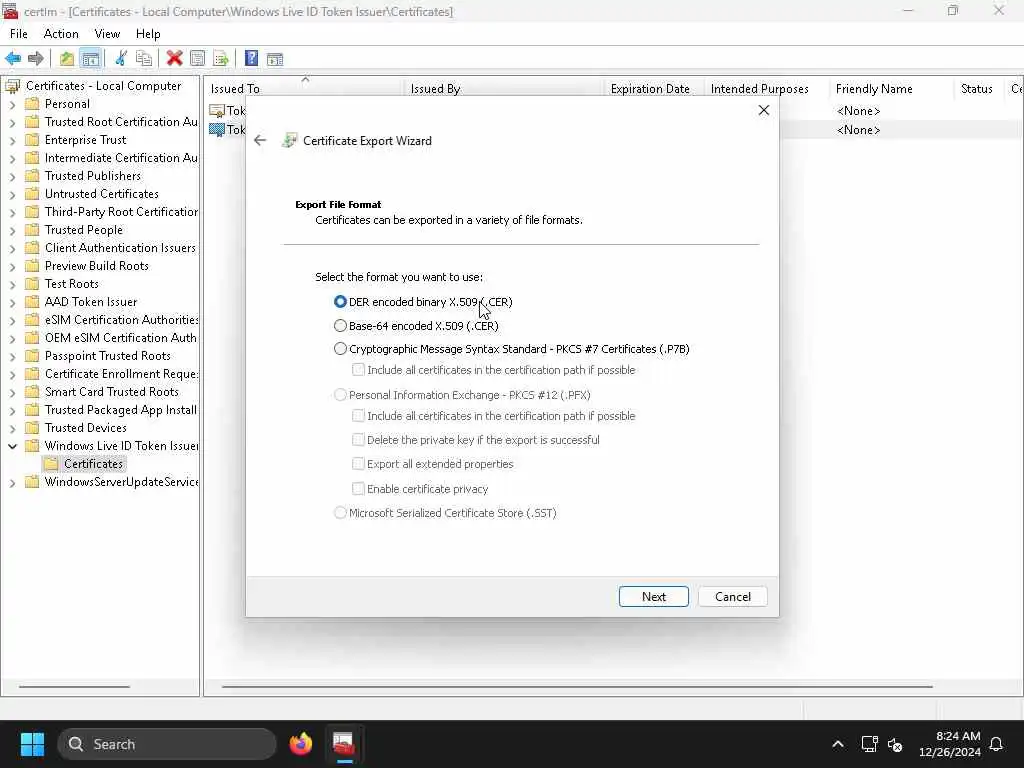Click the Cut scissors toolbar icon
The image size is (1024, 768).
[x=121, y=59]
